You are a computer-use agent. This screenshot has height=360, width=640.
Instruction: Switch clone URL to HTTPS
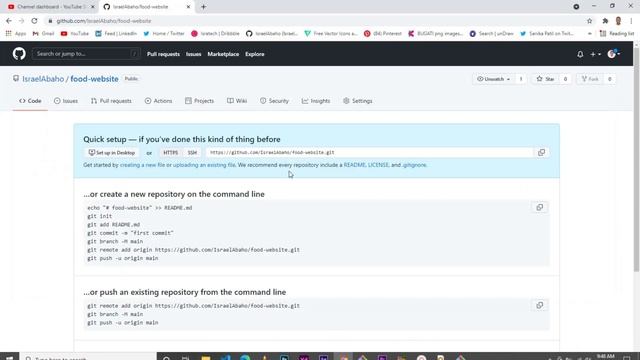(170, 153)
